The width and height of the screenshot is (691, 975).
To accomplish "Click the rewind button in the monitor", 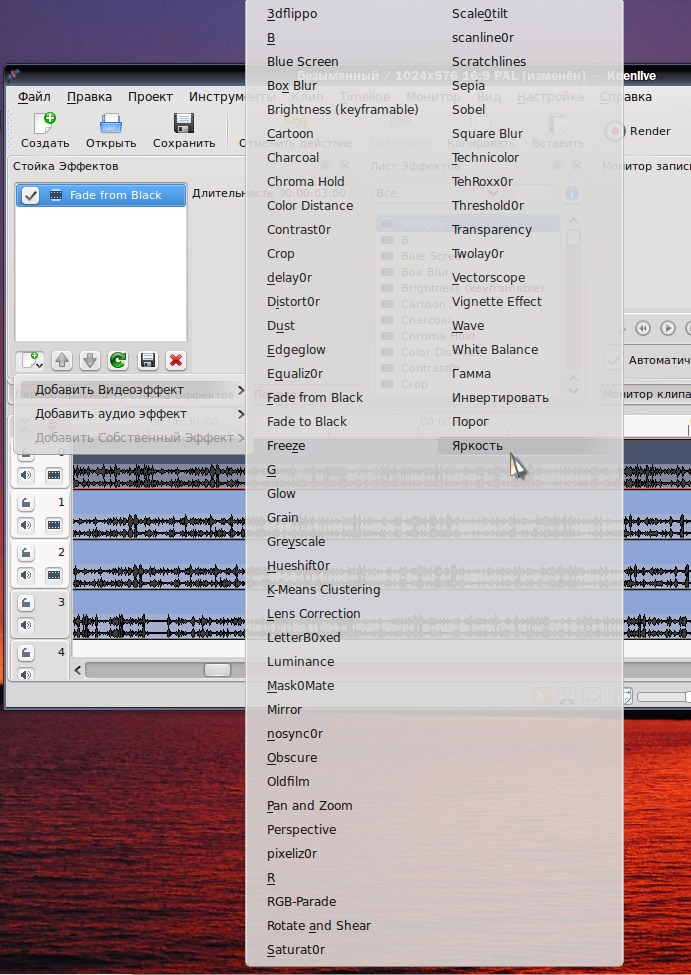I will 643,328.
